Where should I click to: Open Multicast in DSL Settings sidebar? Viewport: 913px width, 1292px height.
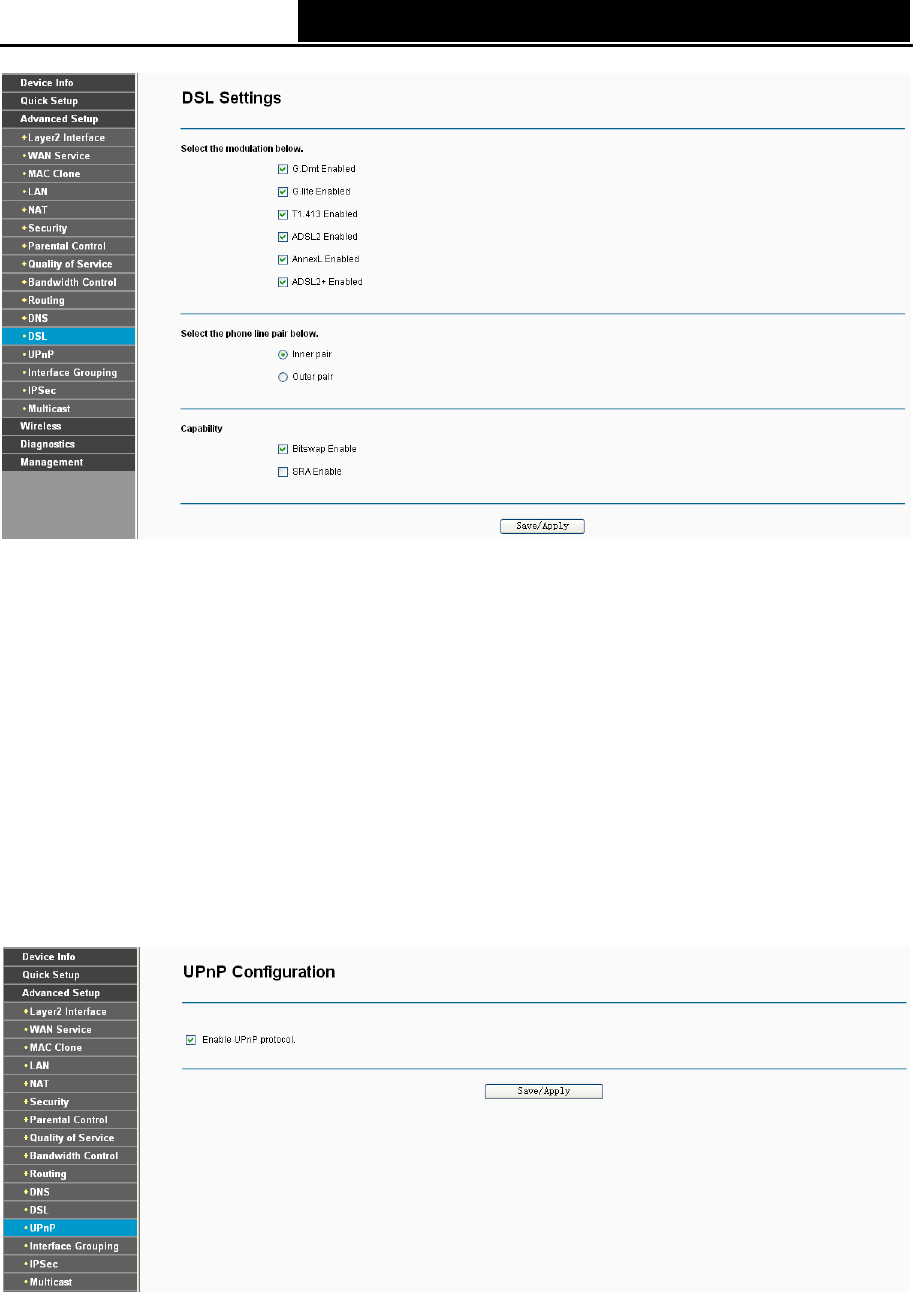68,409
